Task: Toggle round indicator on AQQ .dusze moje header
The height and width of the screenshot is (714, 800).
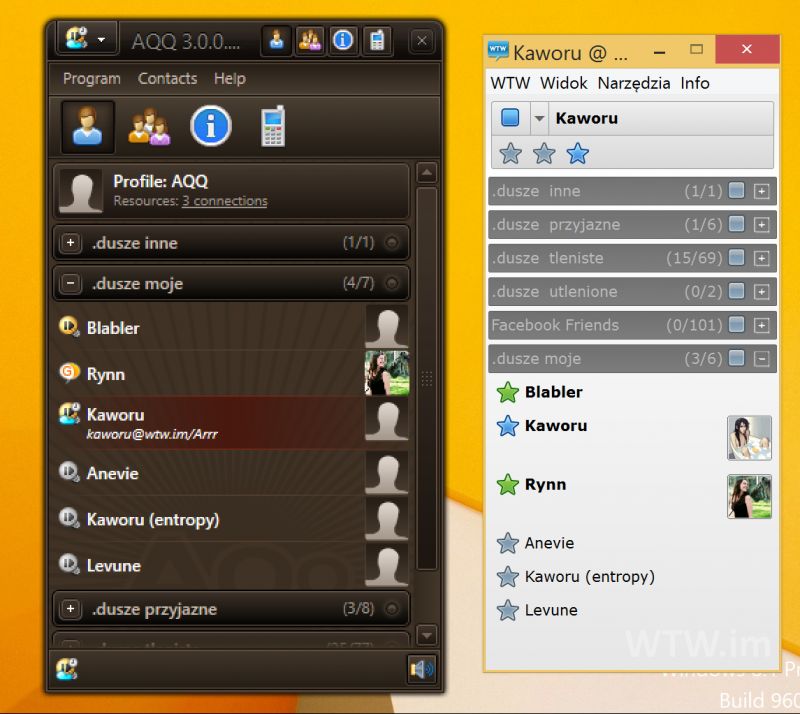Action: point(392,282)
